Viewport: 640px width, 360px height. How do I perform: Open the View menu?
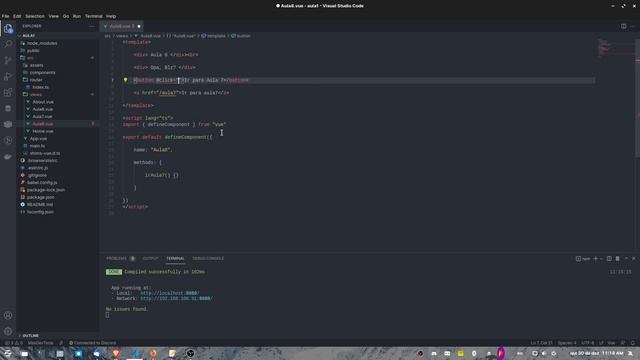pos(53,16)
